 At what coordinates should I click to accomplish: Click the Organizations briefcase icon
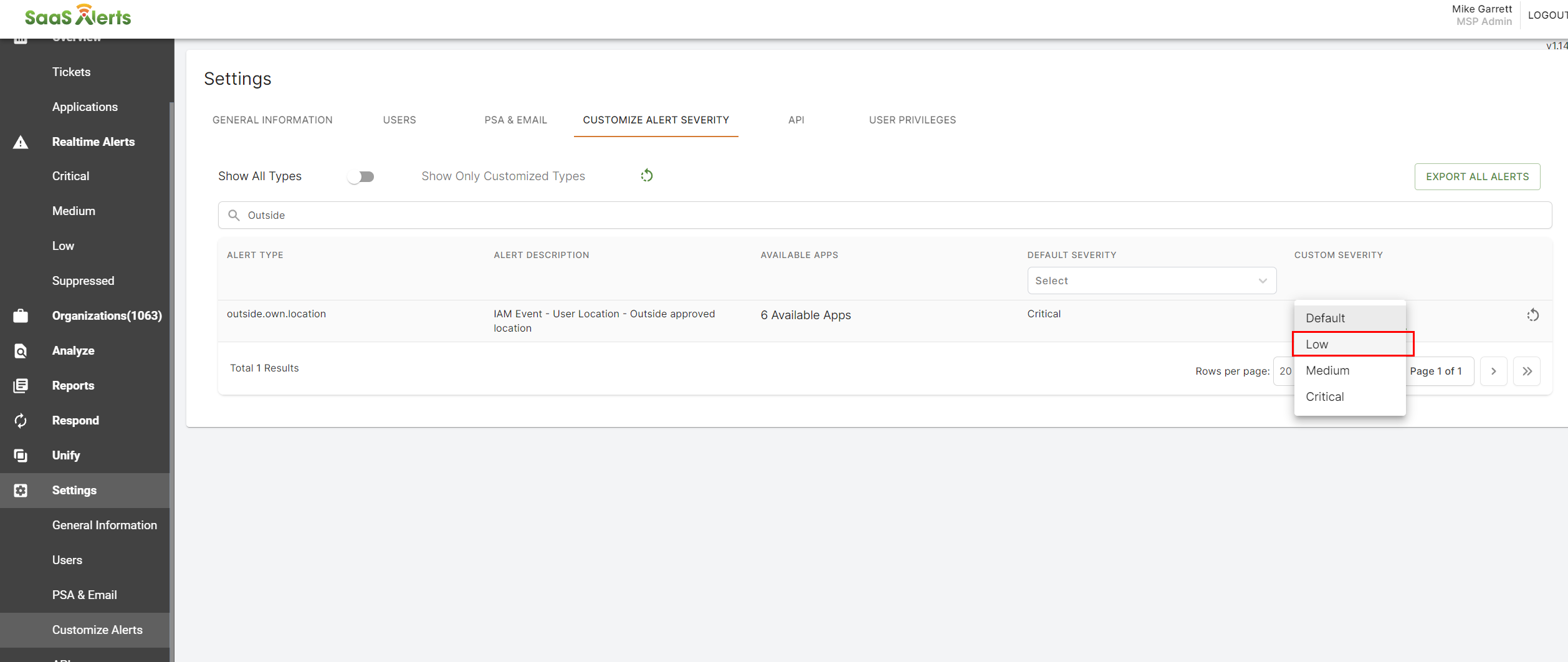coord(21,316)
